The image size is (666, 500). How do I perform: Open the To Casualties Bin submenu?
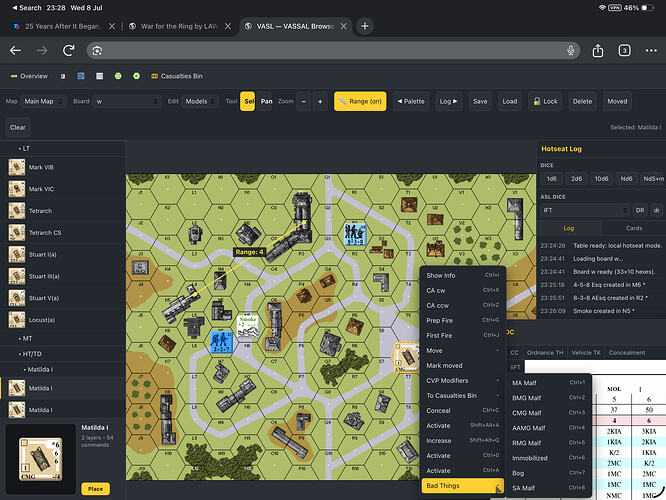pyautogui.click(x=463, y=395)
